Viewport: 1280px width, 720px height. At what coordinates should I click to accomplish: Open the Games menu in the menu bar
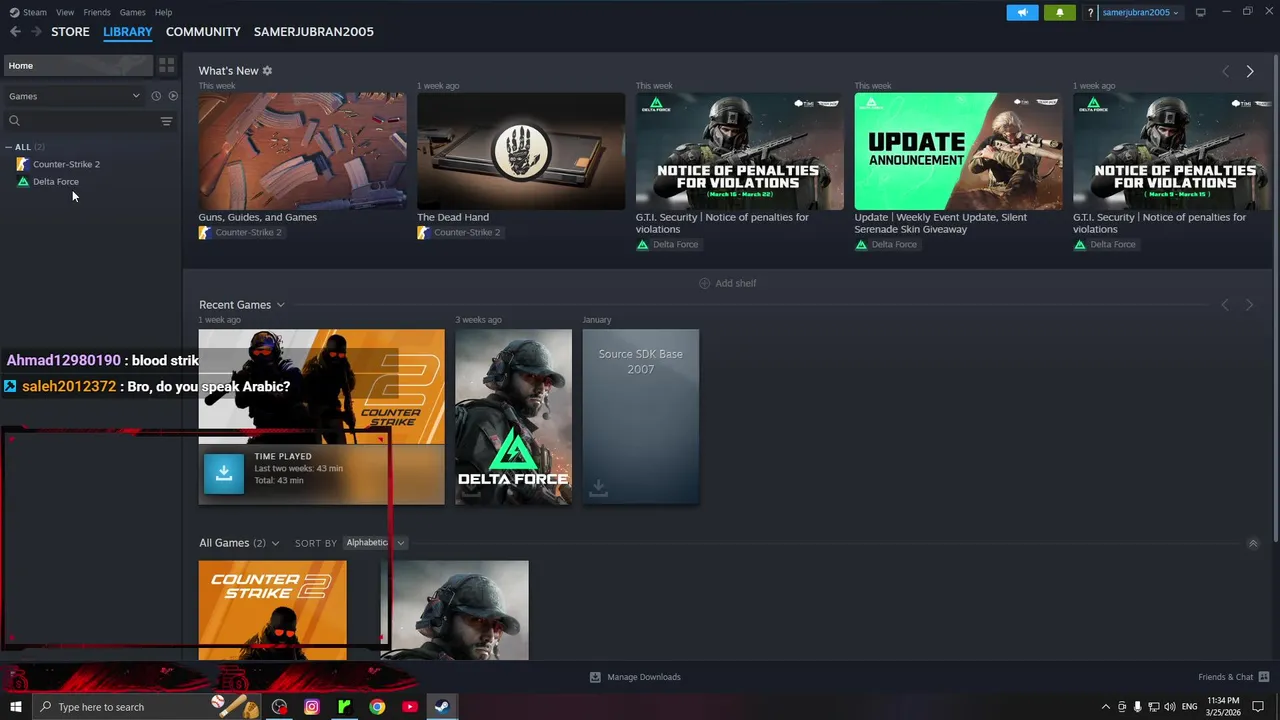point(132,12)
